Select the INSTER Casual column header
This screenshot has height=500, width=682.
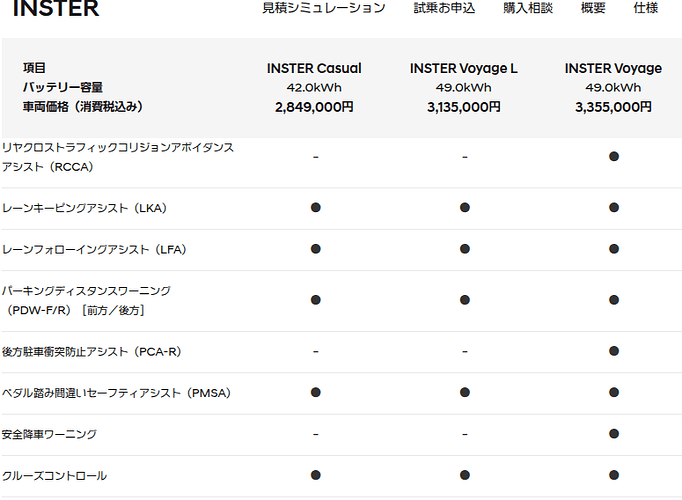click(314, 68)
